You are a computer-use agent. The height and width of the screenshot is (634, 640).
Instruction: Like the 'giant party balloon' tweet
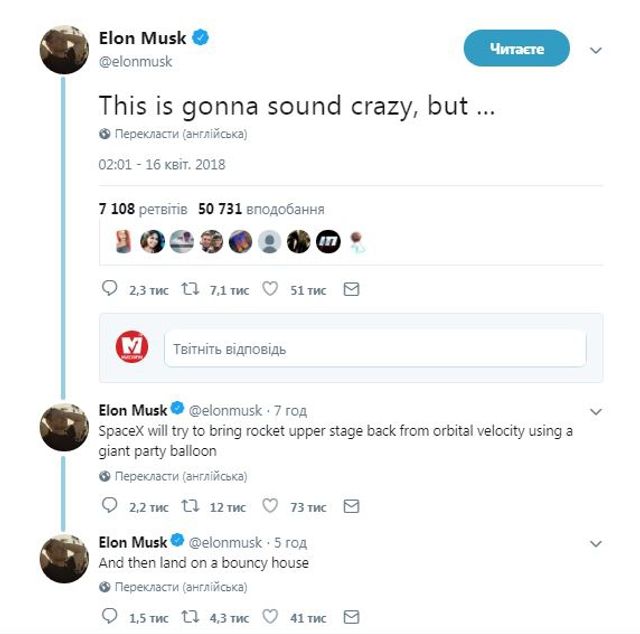click(269, 507)
